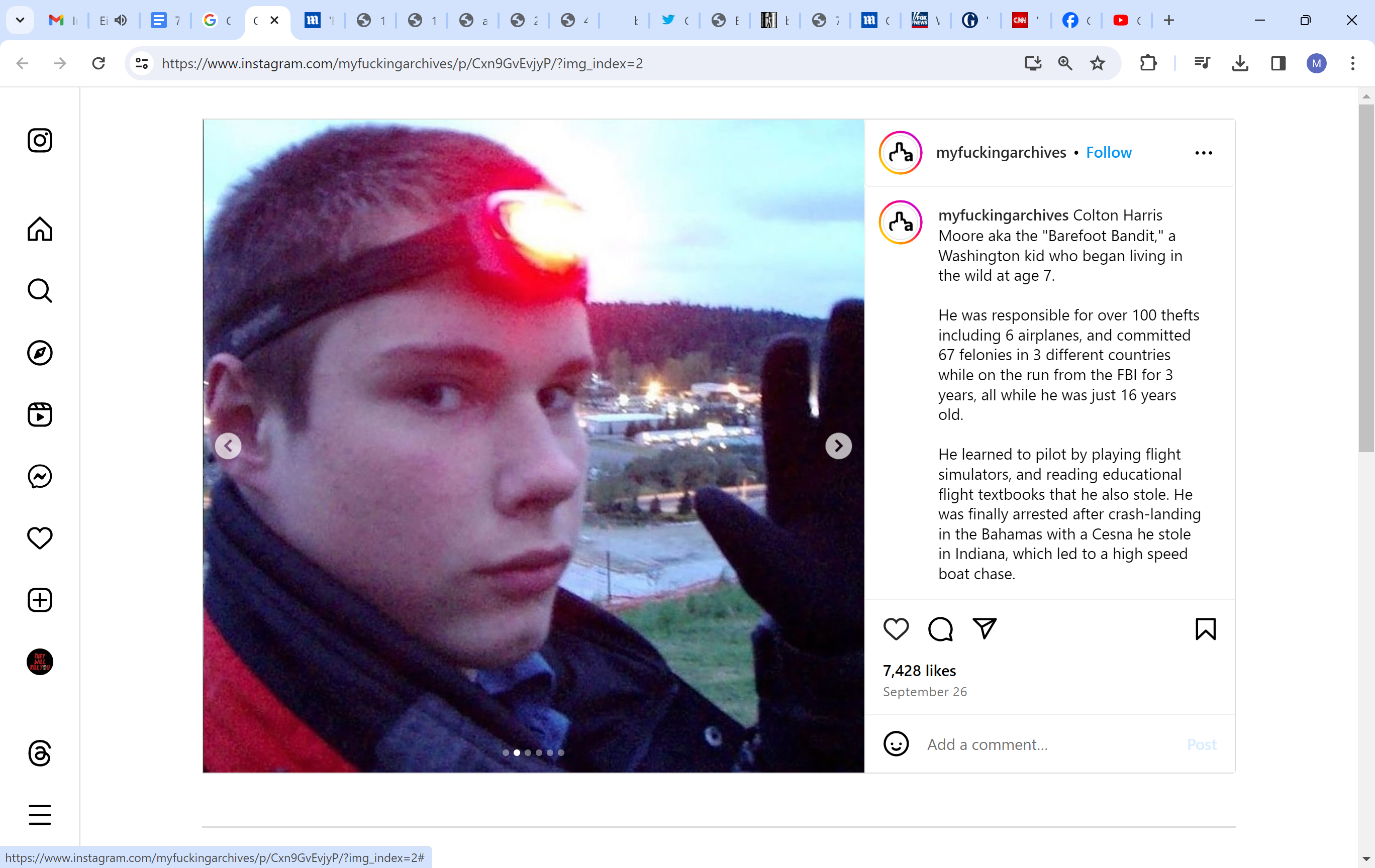Open Instagram Home from the sidebar
The width and height of the screenshot is (1375, 868).
[x=39, y=229]
